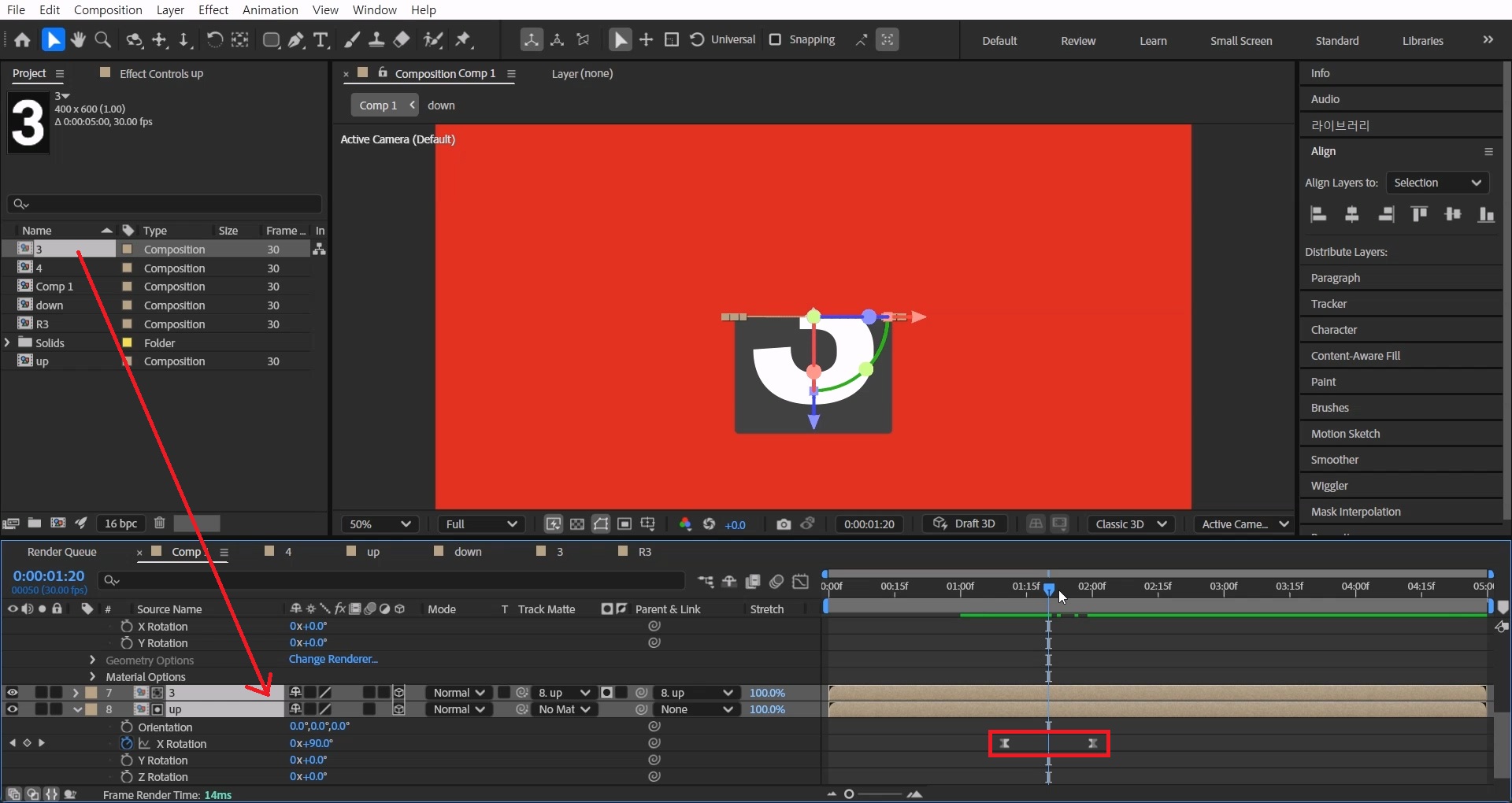Click the Solids folder yellow label swatch
This screenshot has width=1512, height=803.
[x=127, y=342]
